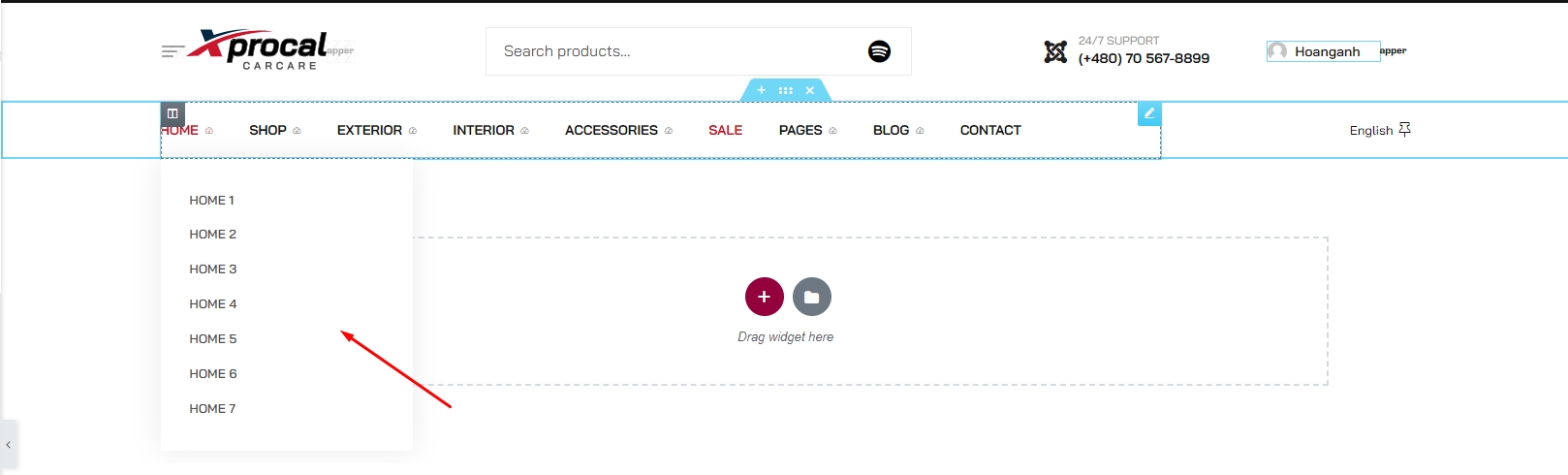Click the column handle icon above HOME
Viewport: 1568px width, 475px height.
[x=172, y=113]
